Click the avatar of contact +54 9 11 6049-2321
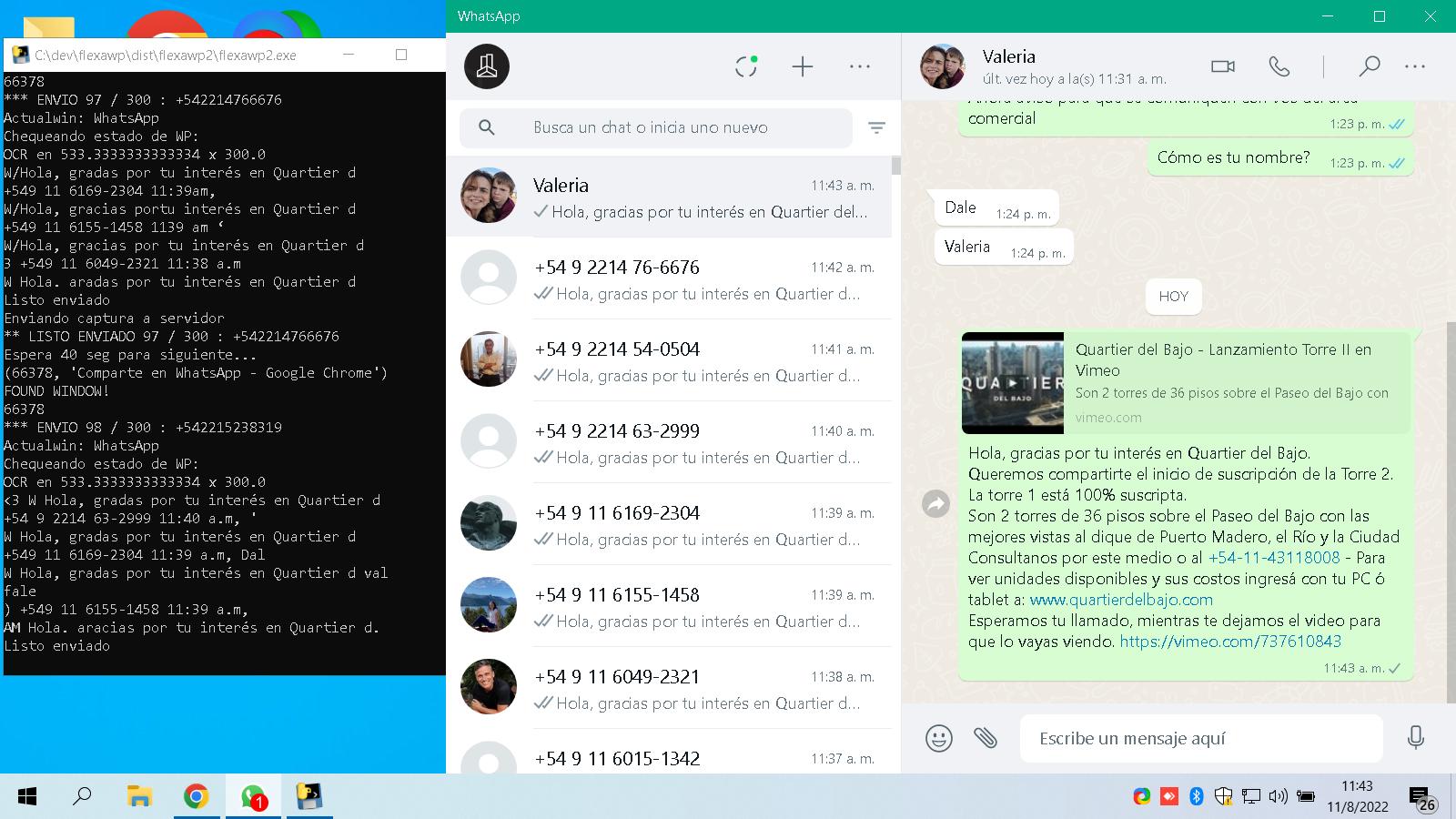 pos(489,687)
